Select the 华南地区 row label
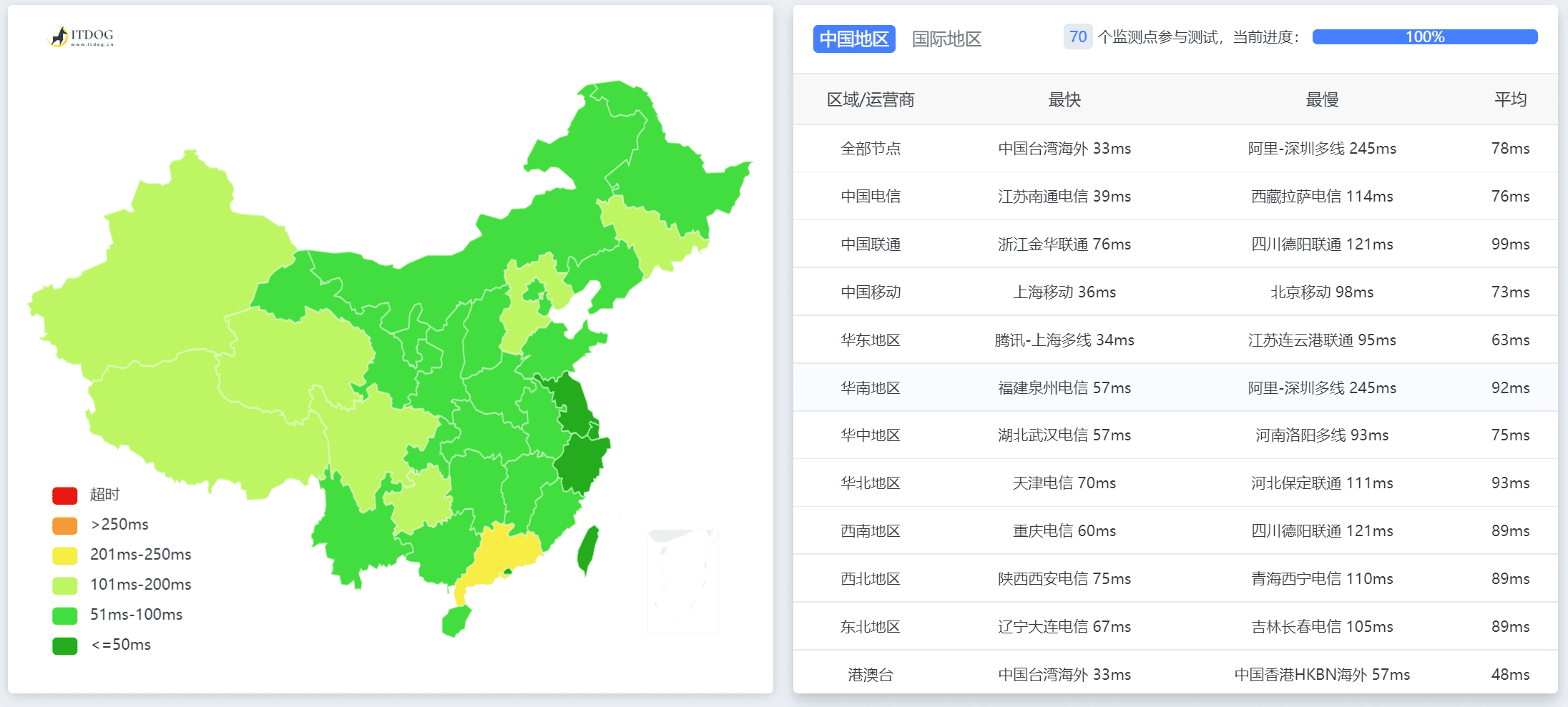This screenshot has width=1568, height=707. click(x=871, y=388)
